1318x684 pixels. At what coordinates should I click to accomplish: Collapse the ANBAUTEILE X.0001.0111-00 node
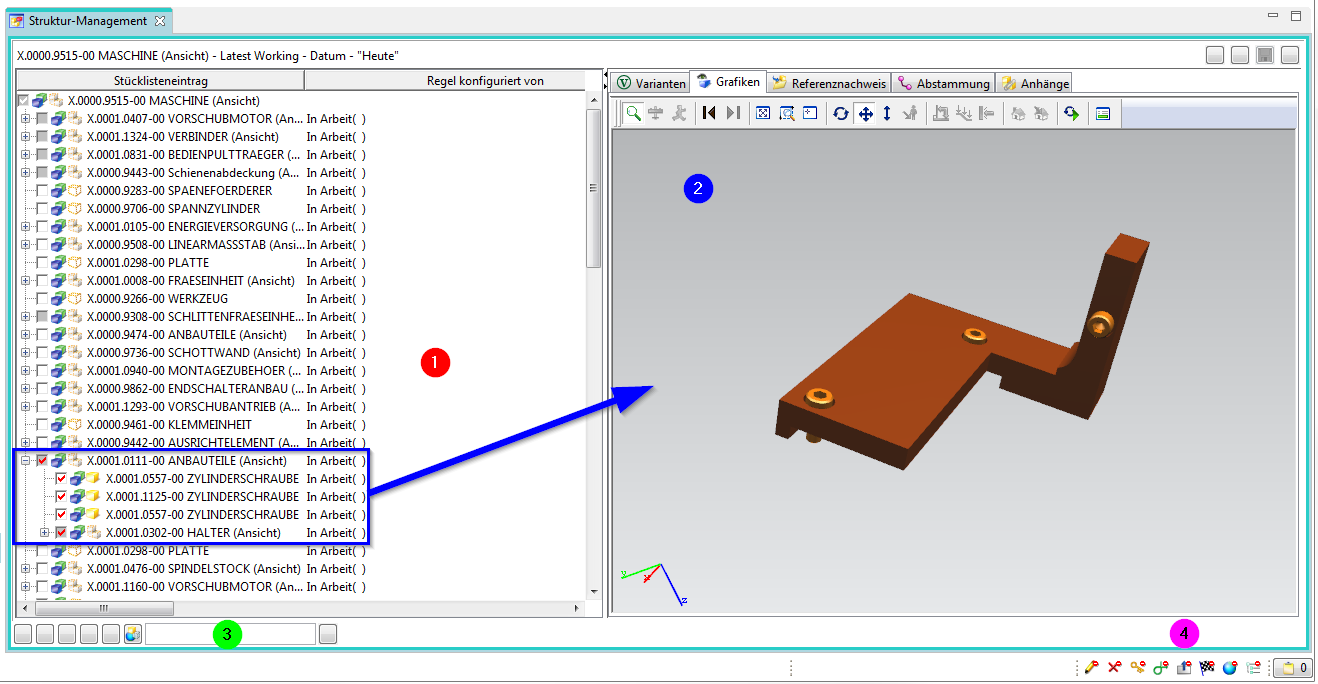click(25, 461)
